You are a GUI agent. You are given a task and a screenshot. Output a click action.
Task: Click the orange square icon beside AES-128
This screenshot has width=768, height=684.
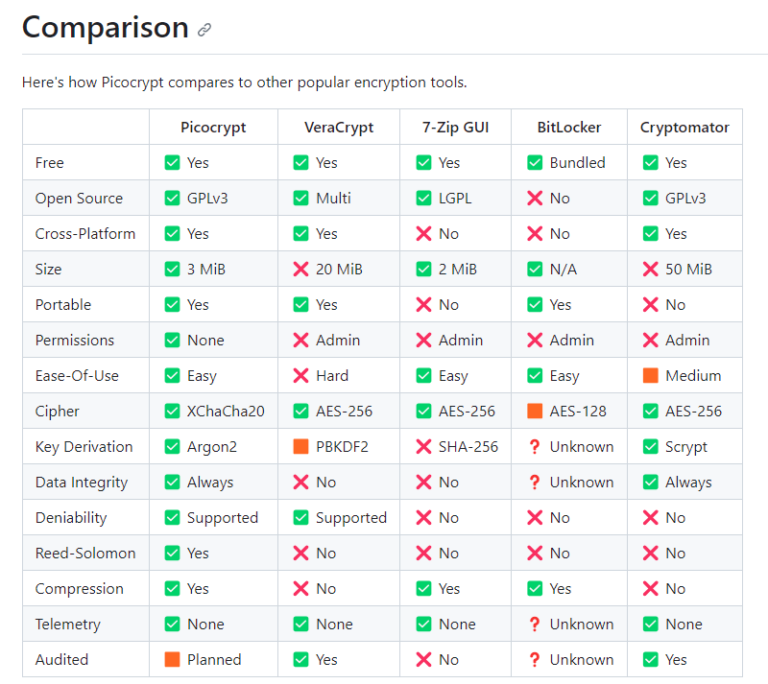point(534,411)
